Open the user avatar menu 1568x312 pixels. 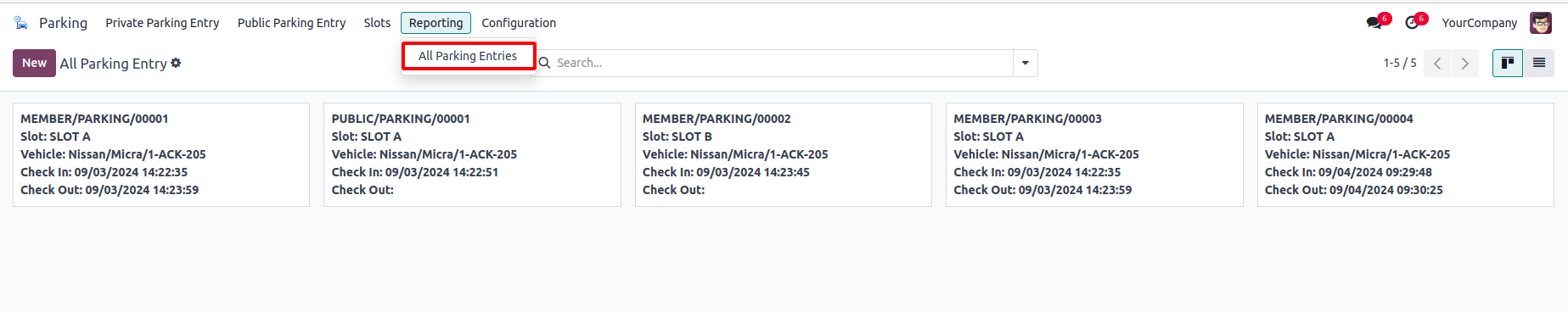[x=1541, y=23]
